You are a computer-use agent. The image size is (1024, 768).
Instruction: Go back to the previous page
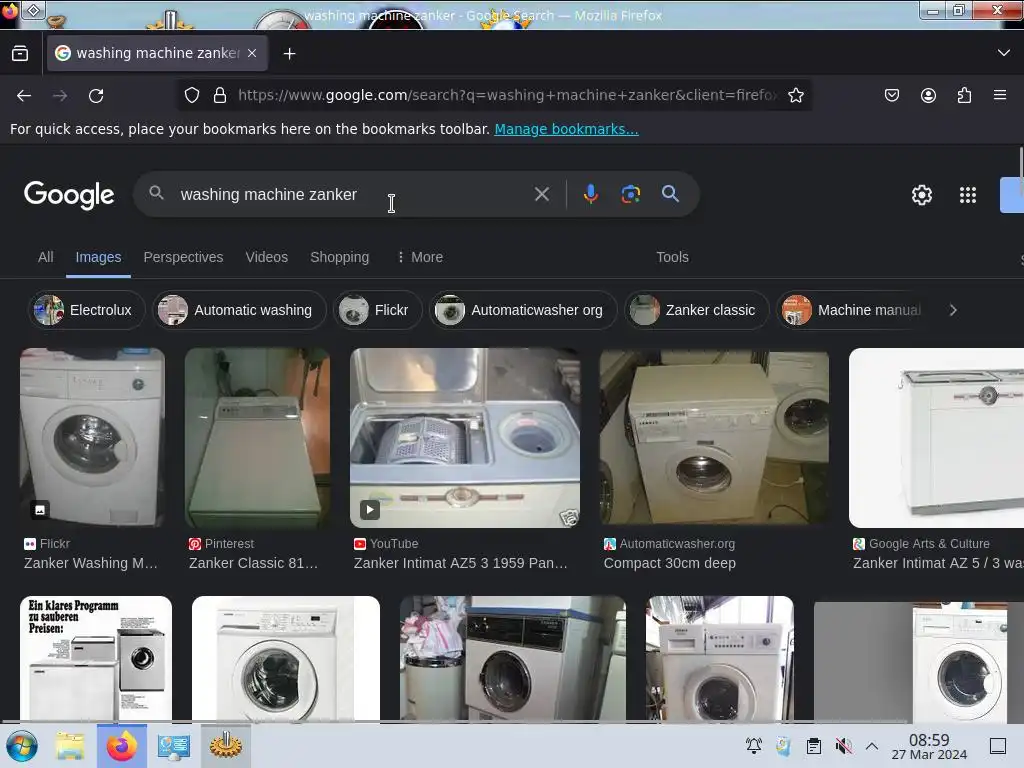pos(24,96)
